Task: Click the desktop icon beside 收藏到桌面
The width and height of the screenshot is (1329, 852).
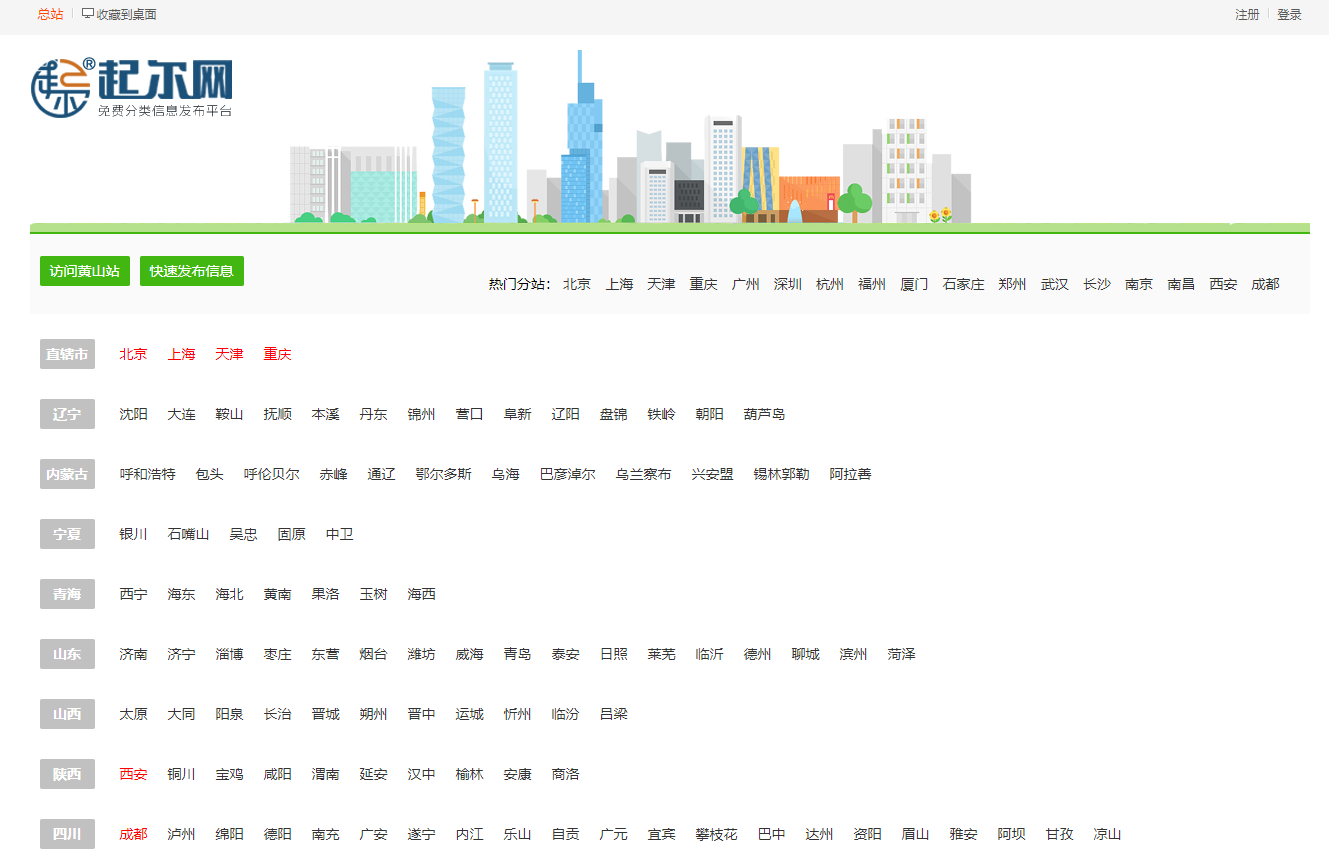Action: click(x=88, y=14)
